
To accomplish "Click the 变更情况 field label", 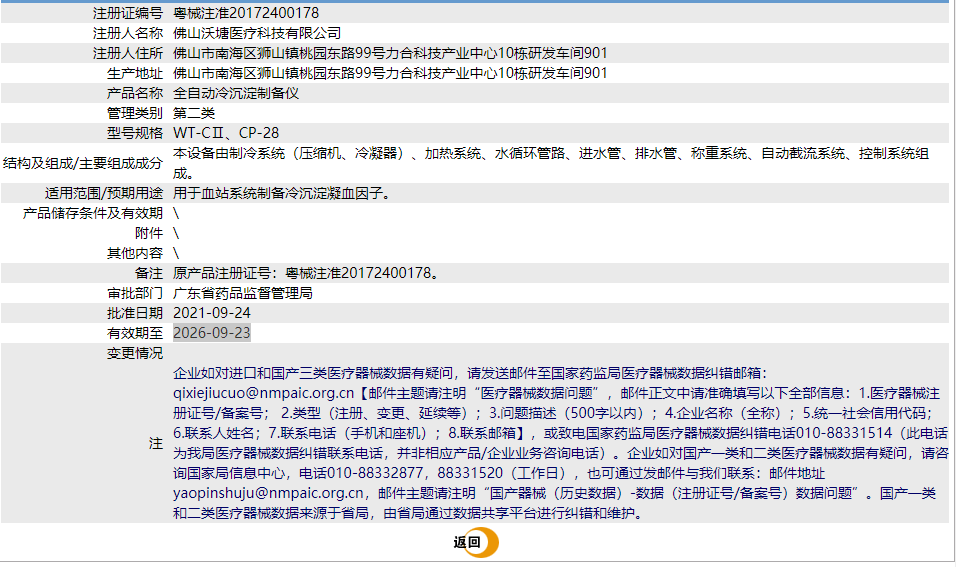I will coord(135,353).
